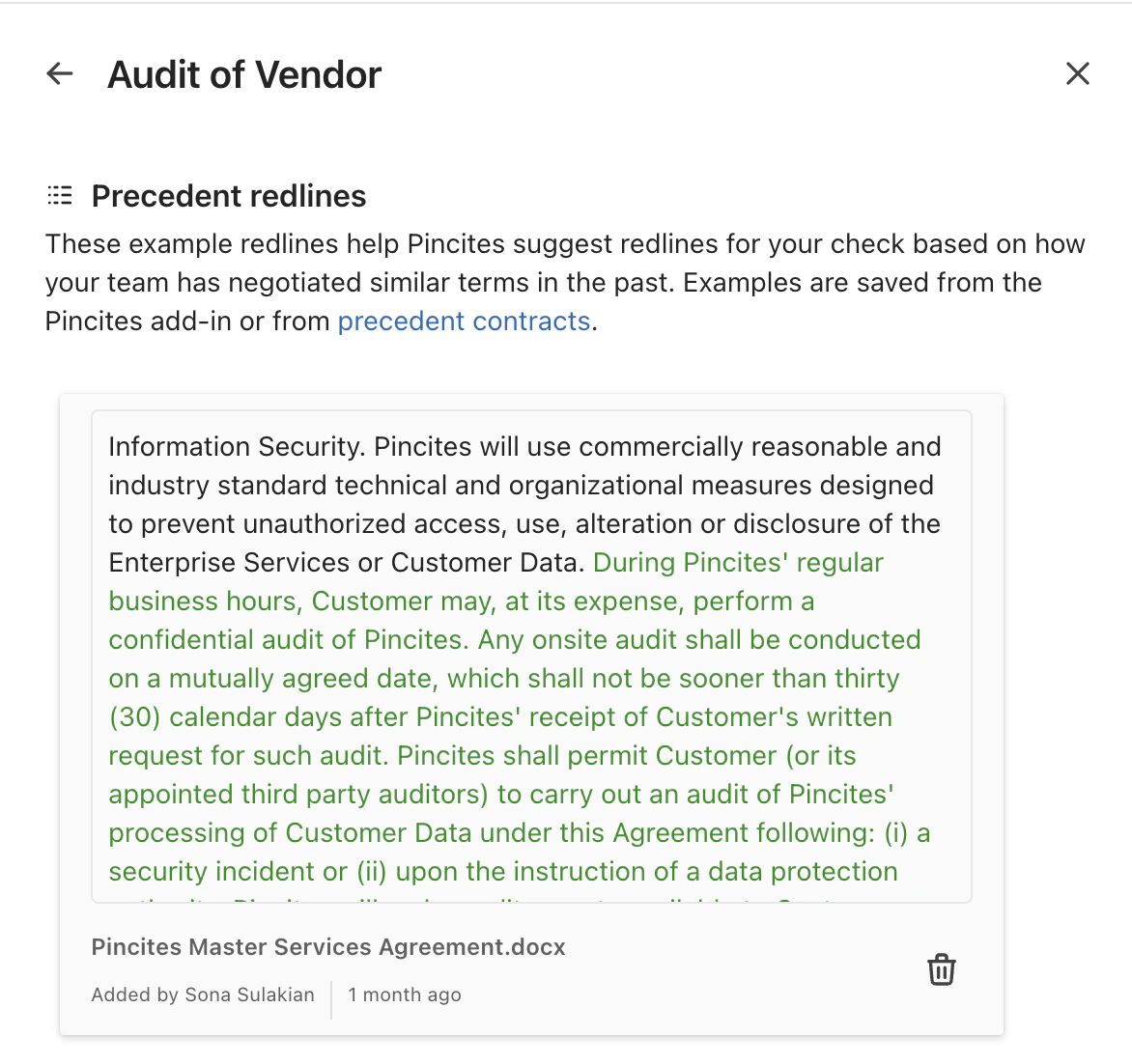Delete the Master Services Agreement precedent redline
The width and height of the screenshot is (1132, 1064).
[x=941, y=969]
